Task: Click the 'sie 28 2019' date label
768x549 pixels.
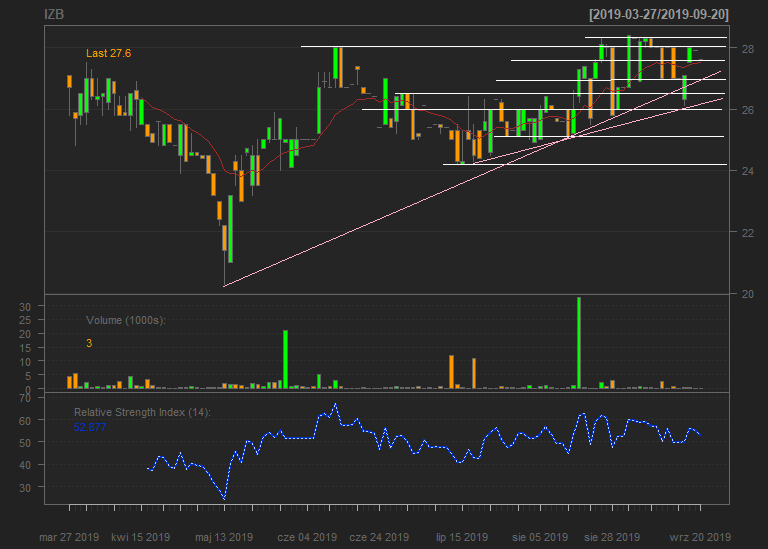Action: 612,537
